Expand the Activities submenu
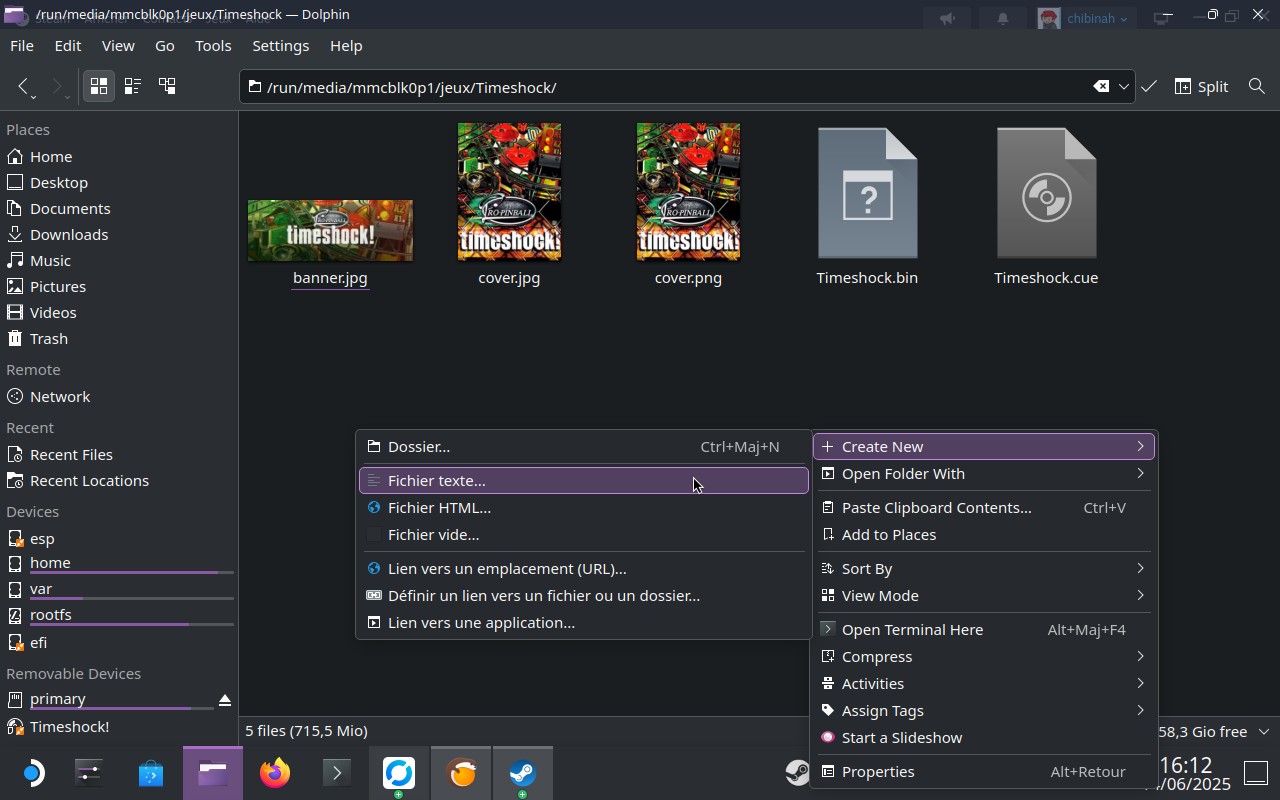1280x800 pixels. (984, 684)
